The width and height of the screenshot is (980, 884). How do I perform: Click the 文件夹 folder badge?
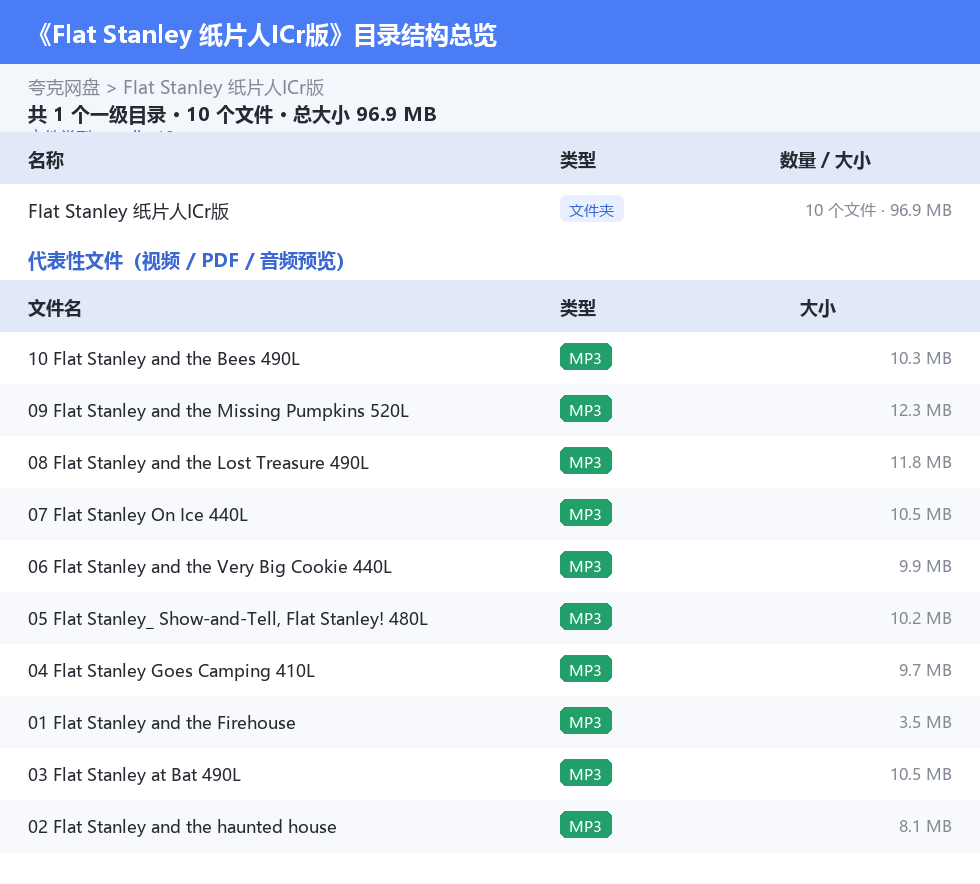tap(591, 210)
